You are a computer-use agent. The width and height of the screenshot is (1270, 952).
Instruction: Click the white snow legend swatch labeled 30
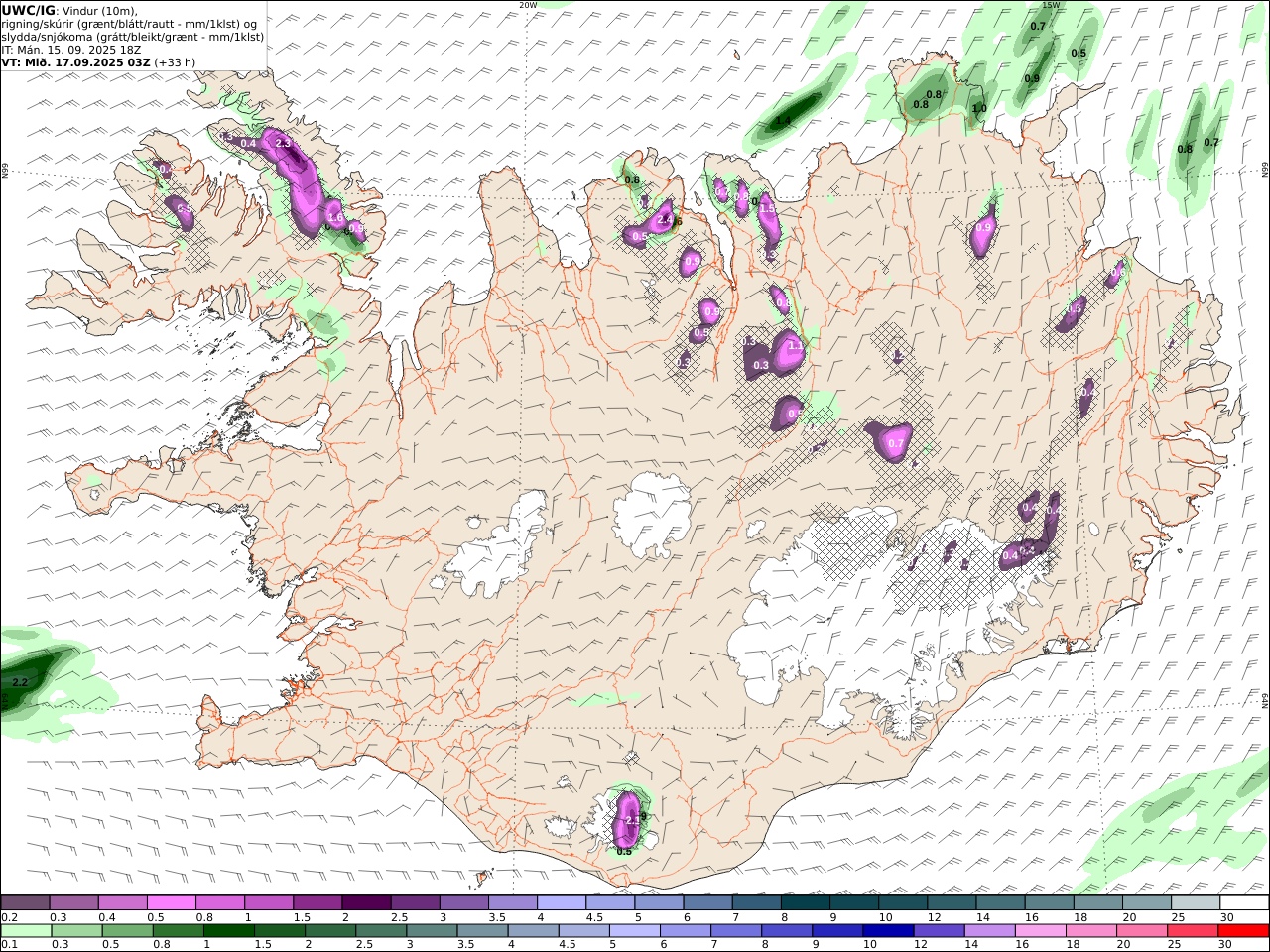point(1244,903)
